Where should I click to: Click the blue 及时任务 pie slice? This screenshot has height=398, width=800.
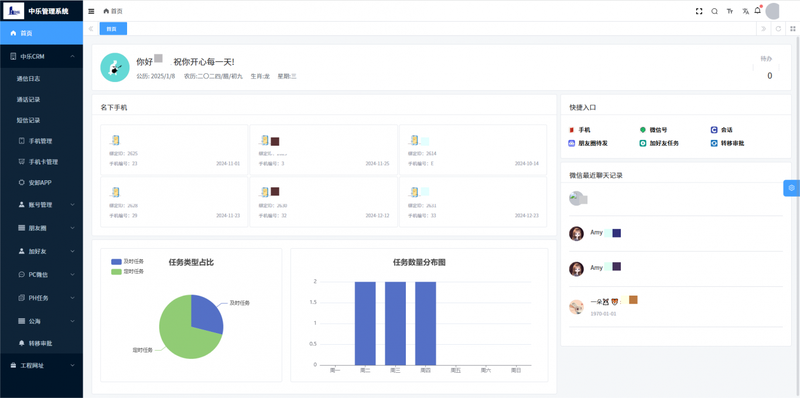click(x=206, y=313)
